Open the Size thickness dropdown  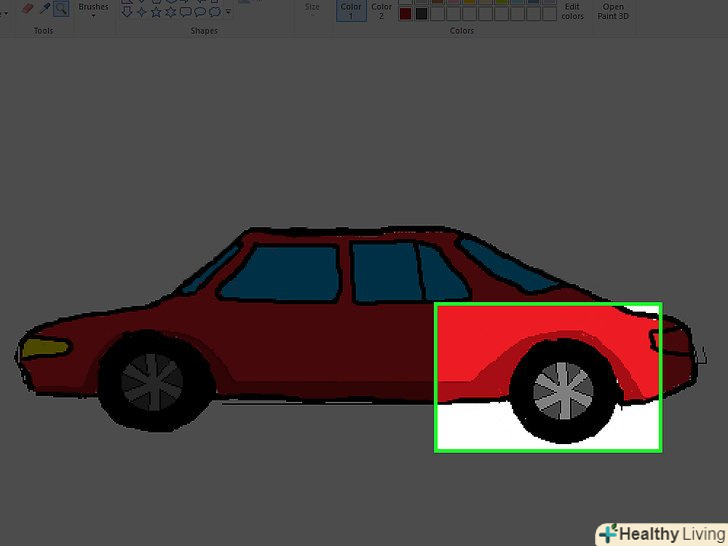point(313,10)
